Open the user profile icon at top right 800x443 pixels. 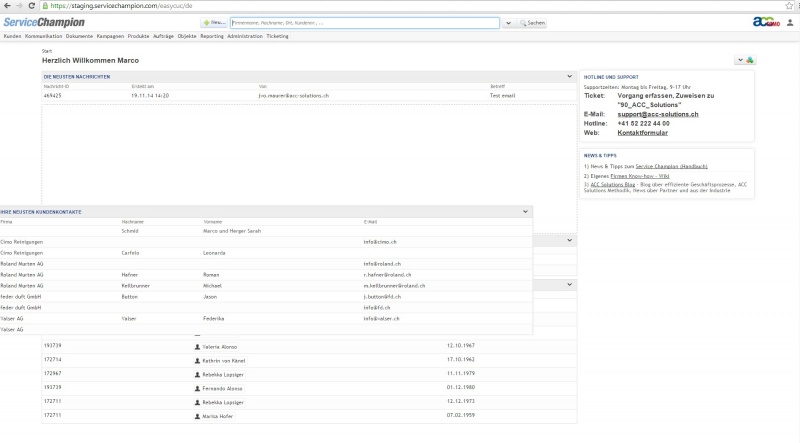click(x=790, y=22)
